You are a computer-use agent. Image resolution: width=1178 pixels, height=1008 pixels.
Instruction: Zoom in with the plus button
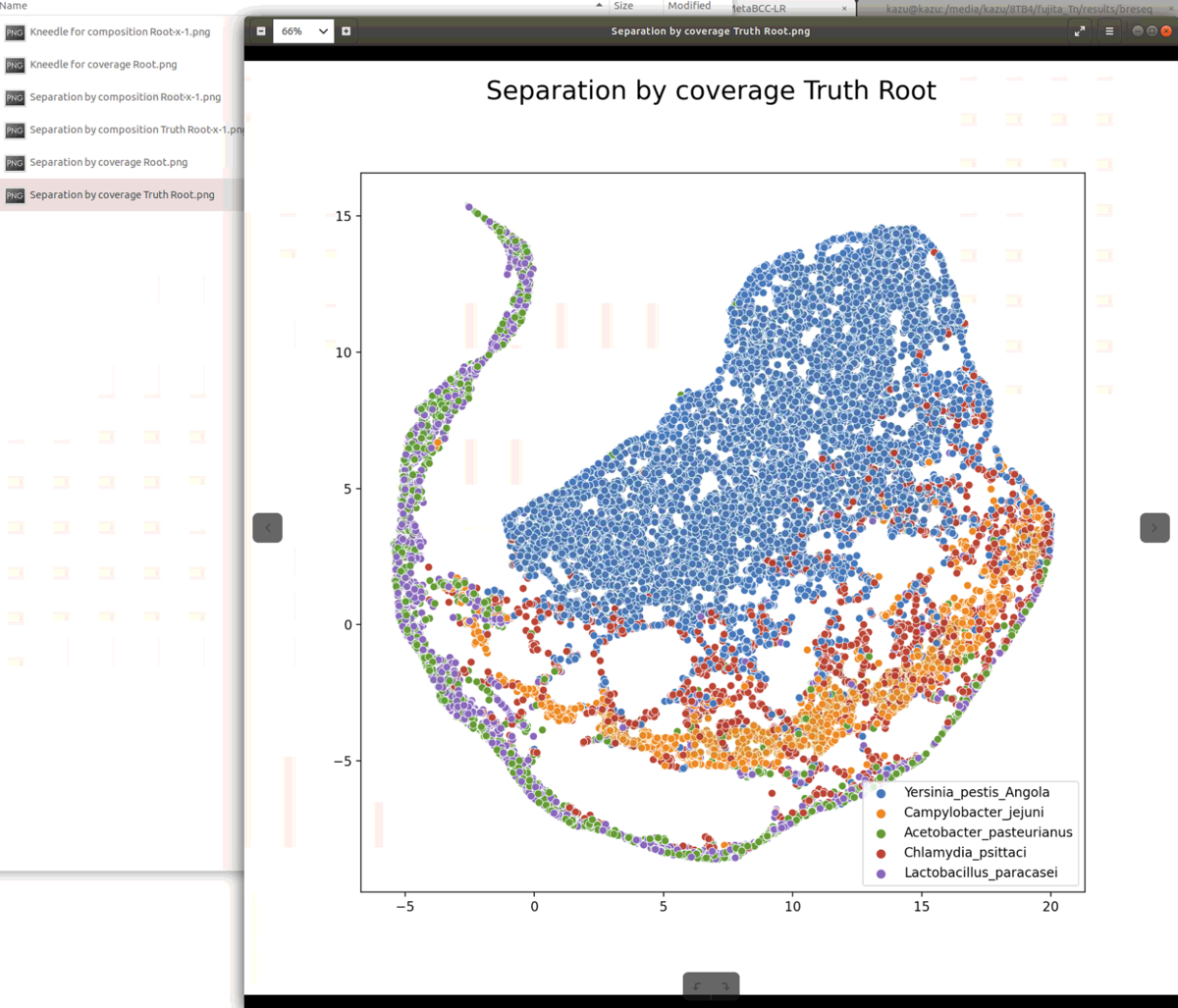[x=346, y=31]
